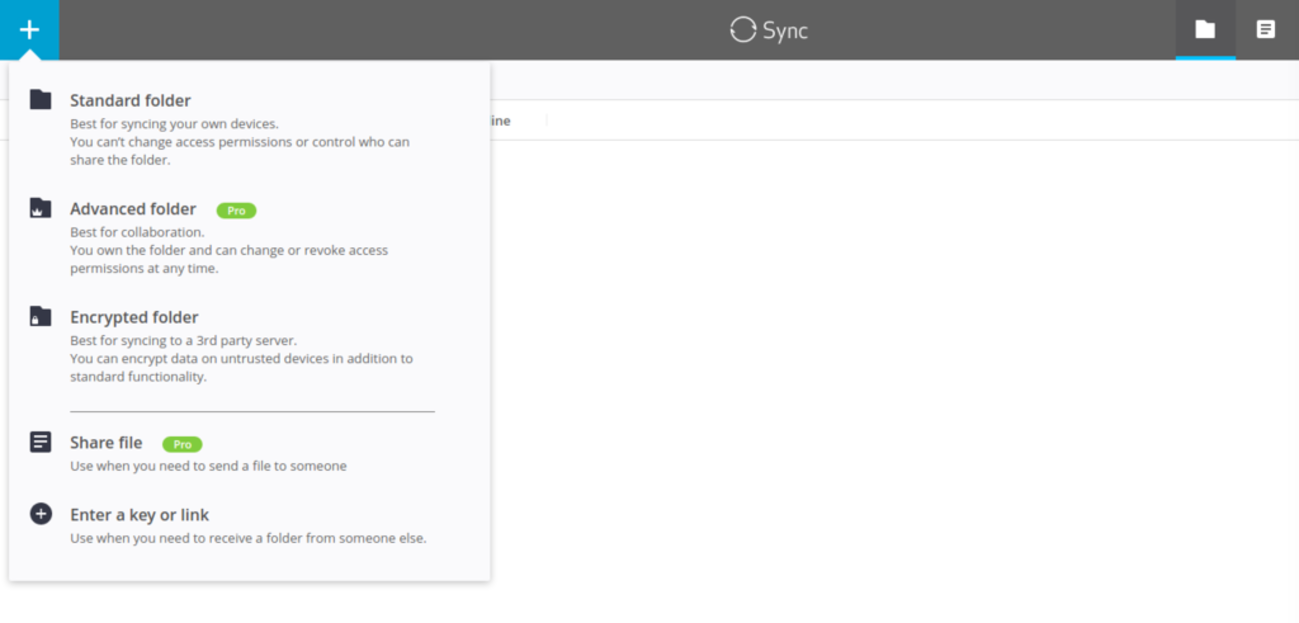Image resolution: width=1299 pixels, height=623 pixels.
Task: Click Pro badge next to Advanced folder
Action: click(236, 210)
